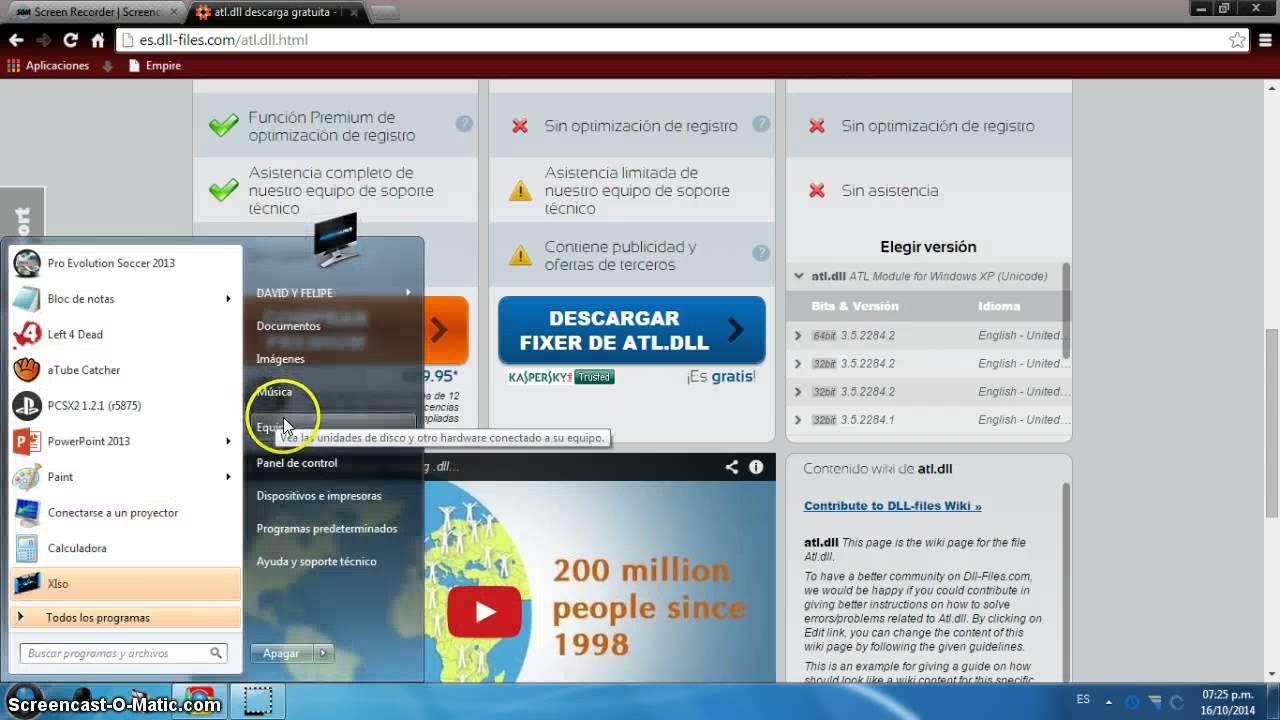
Task: Expand Bloc de notas recent files arrow
Action: click(x=228, y=299)
